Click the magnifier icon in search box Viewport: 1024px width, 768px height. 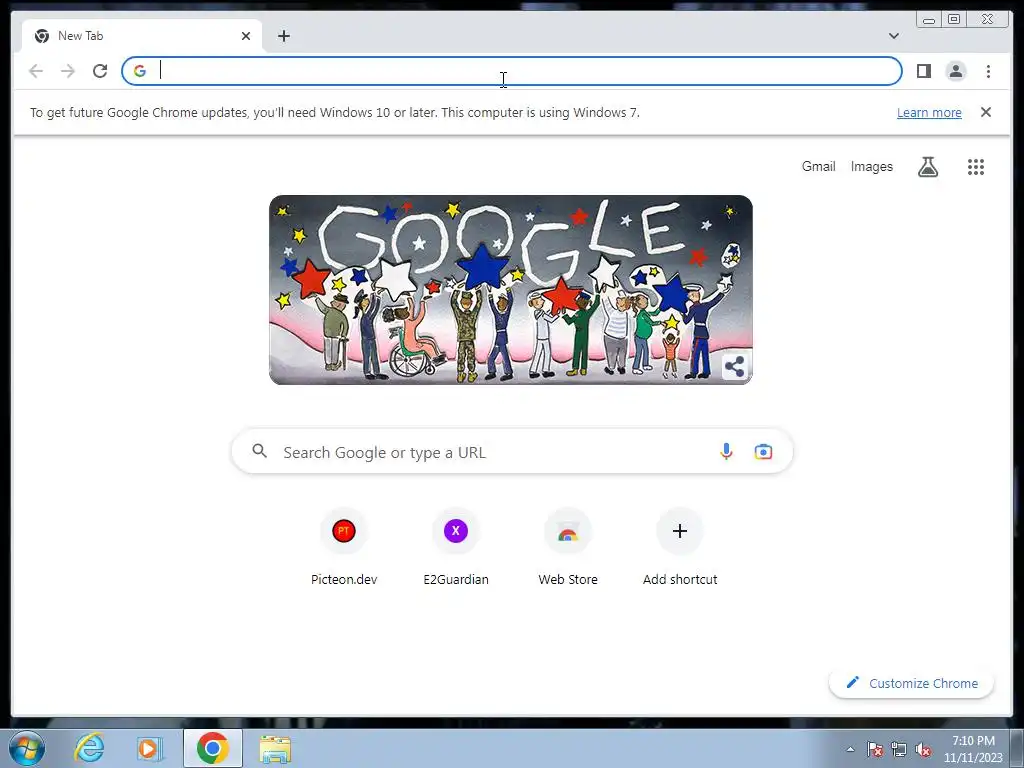259,451
